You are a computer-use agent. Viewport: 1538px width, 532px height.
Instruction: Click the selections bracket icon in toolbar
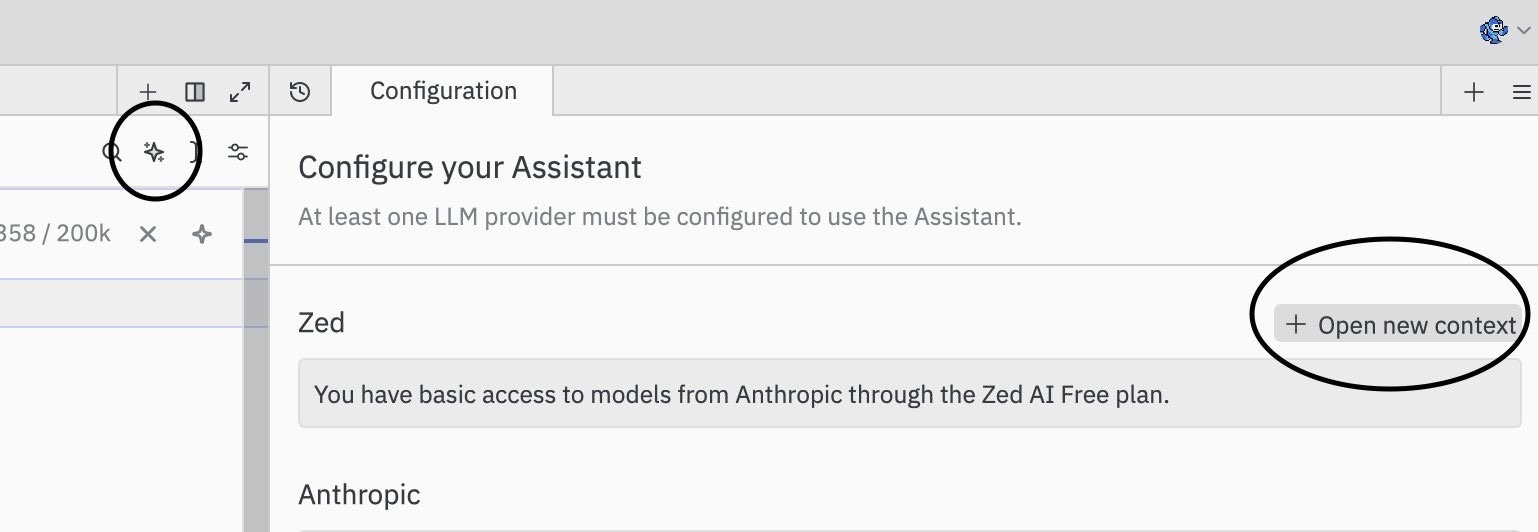[195, 152]
